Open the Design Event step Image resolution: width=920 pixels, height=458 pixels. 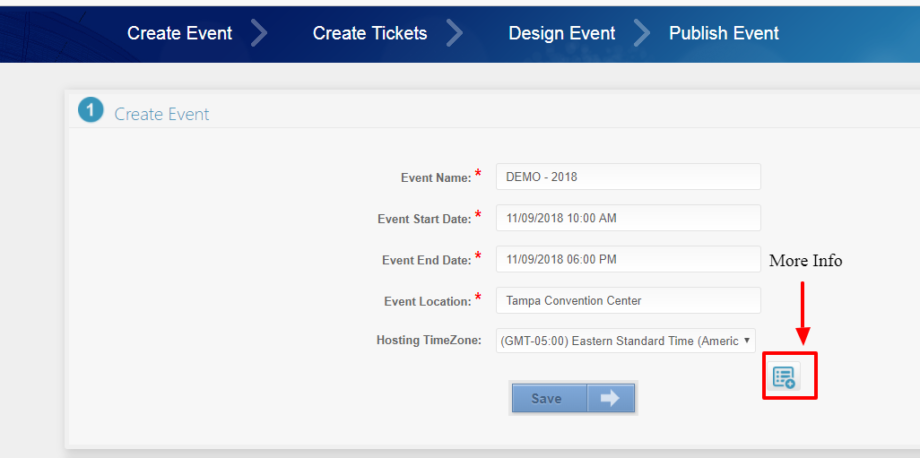pyautogui.click(x=563, y=33)
